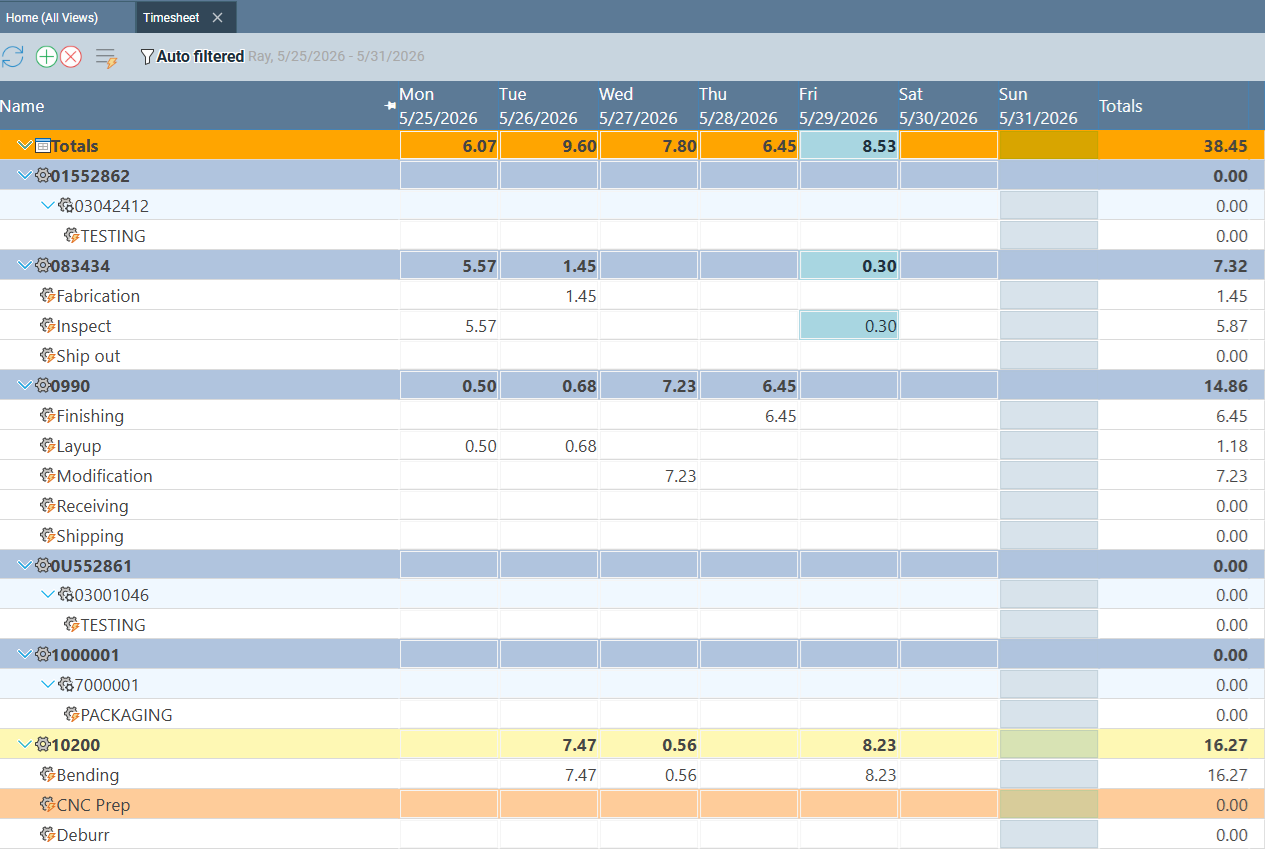Click the Shipping row operation icon
Viewport: 1265px width, 849px height.
point(47,536)
